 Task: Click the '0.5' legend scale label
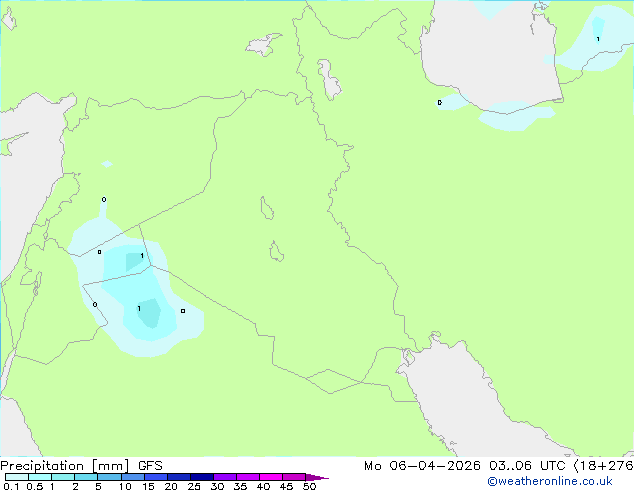[x=34, y=486]
